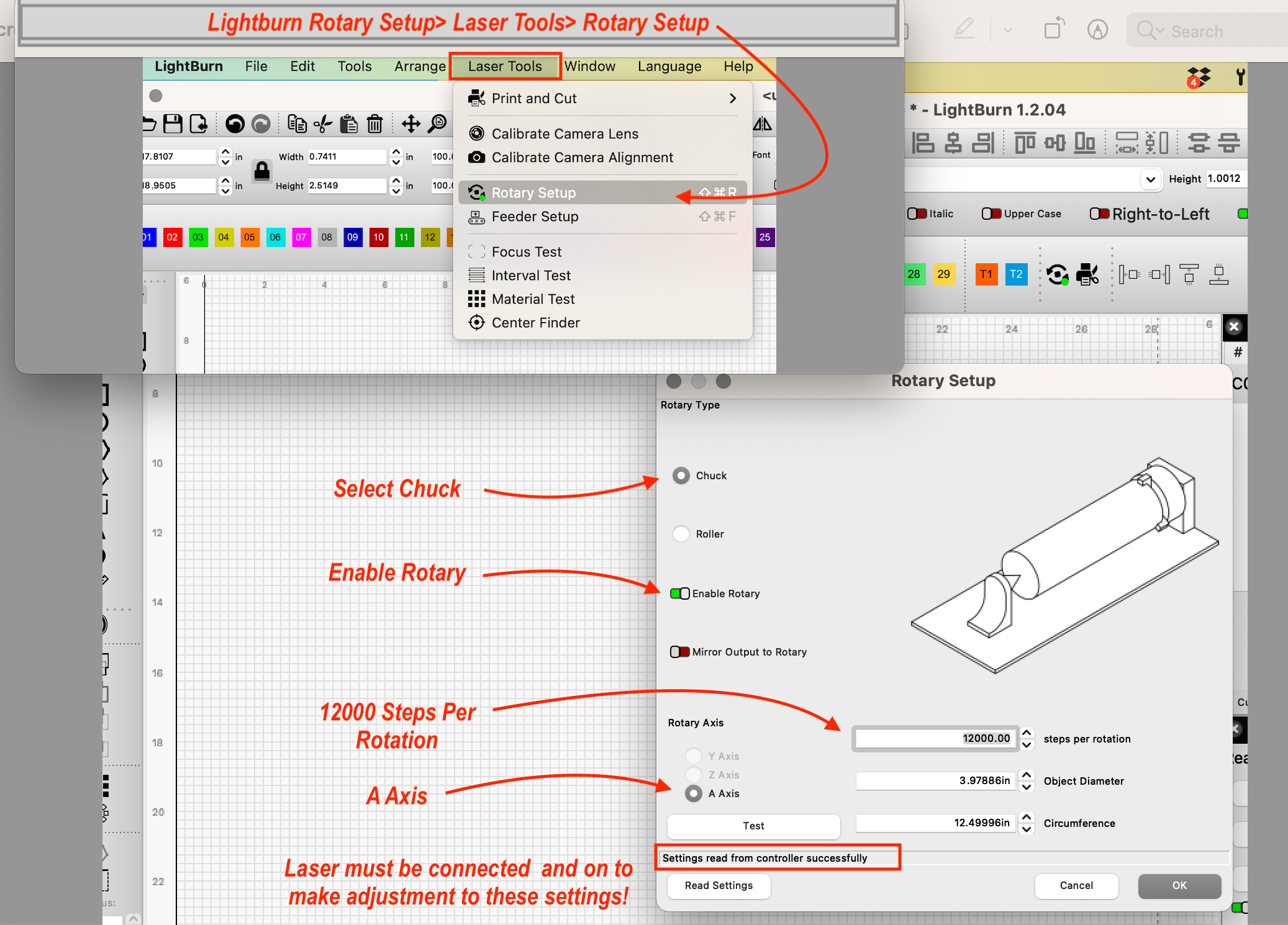Viewport: 1288px width, 925px height.
Task: Select color swatch 04 in the palette
Action: coord(224,237)
